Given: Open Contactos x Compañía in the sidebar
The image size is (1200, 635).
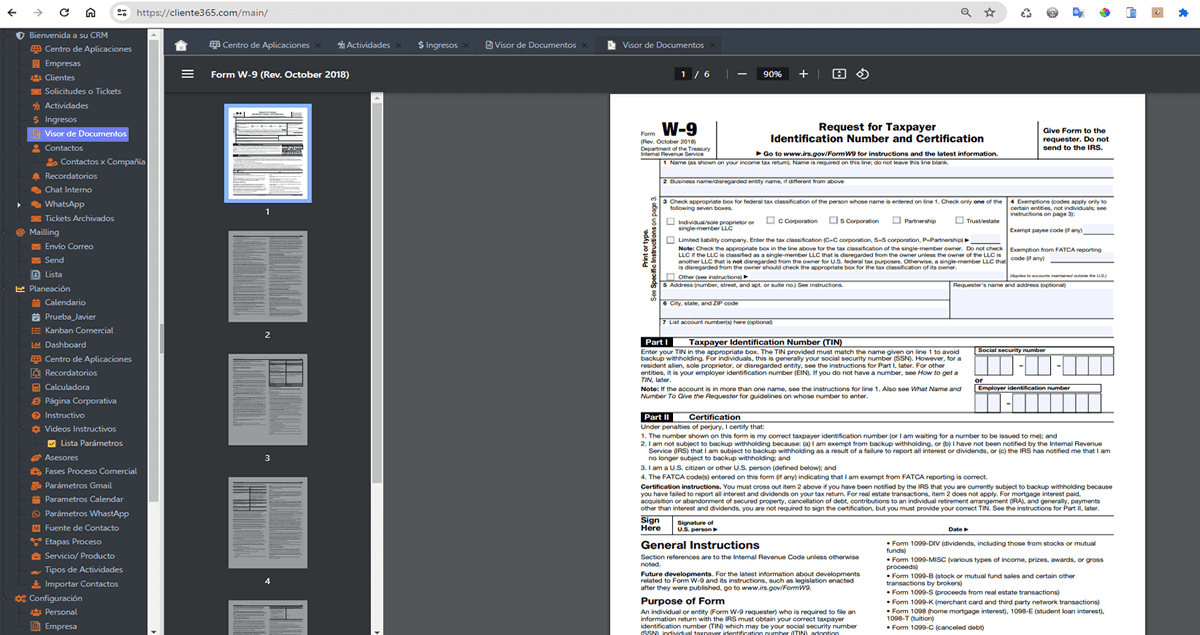Looking at the screenshot, I should (103, 162).
